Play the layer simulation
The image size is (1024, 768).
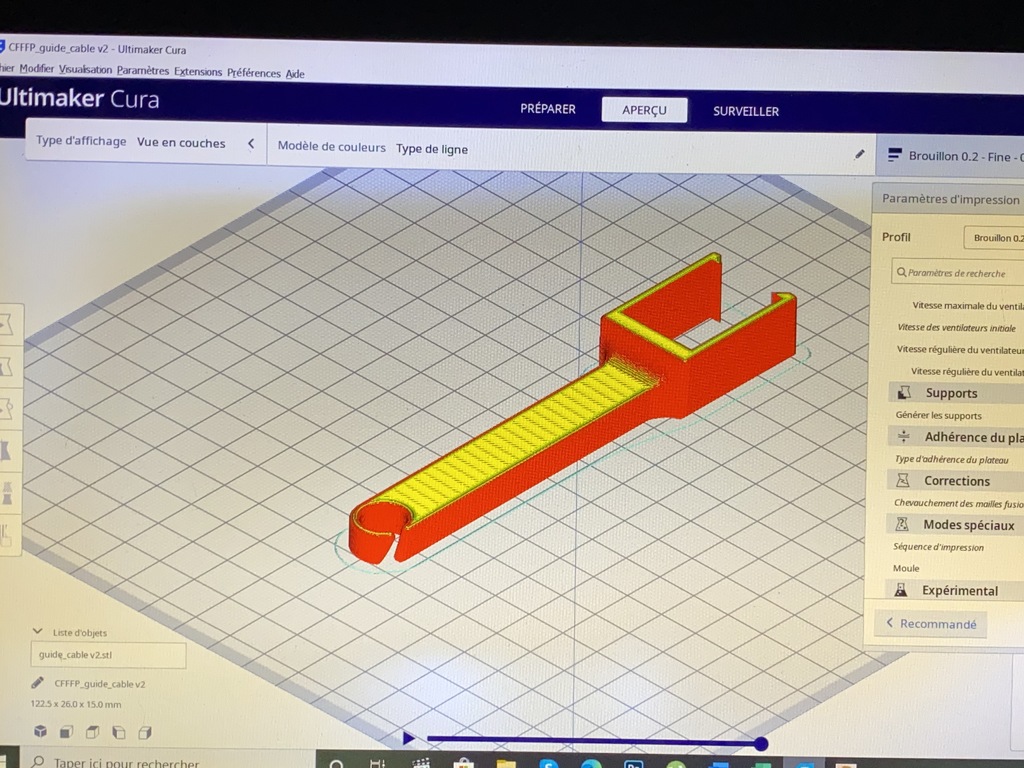pyautogui.click(x=408, y=739)
